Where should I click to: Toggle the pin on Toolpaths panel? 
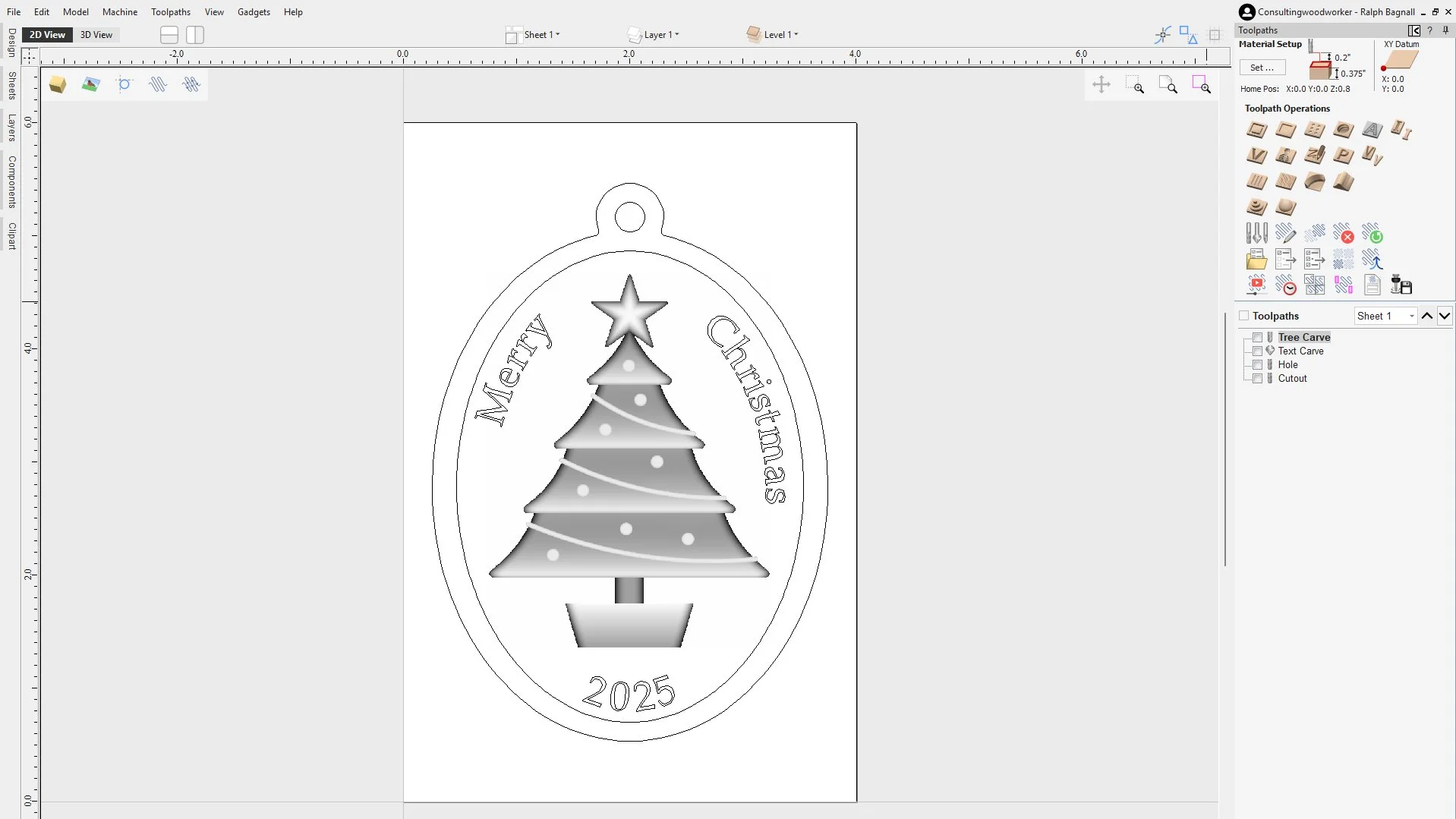[x=1445, y=30]
